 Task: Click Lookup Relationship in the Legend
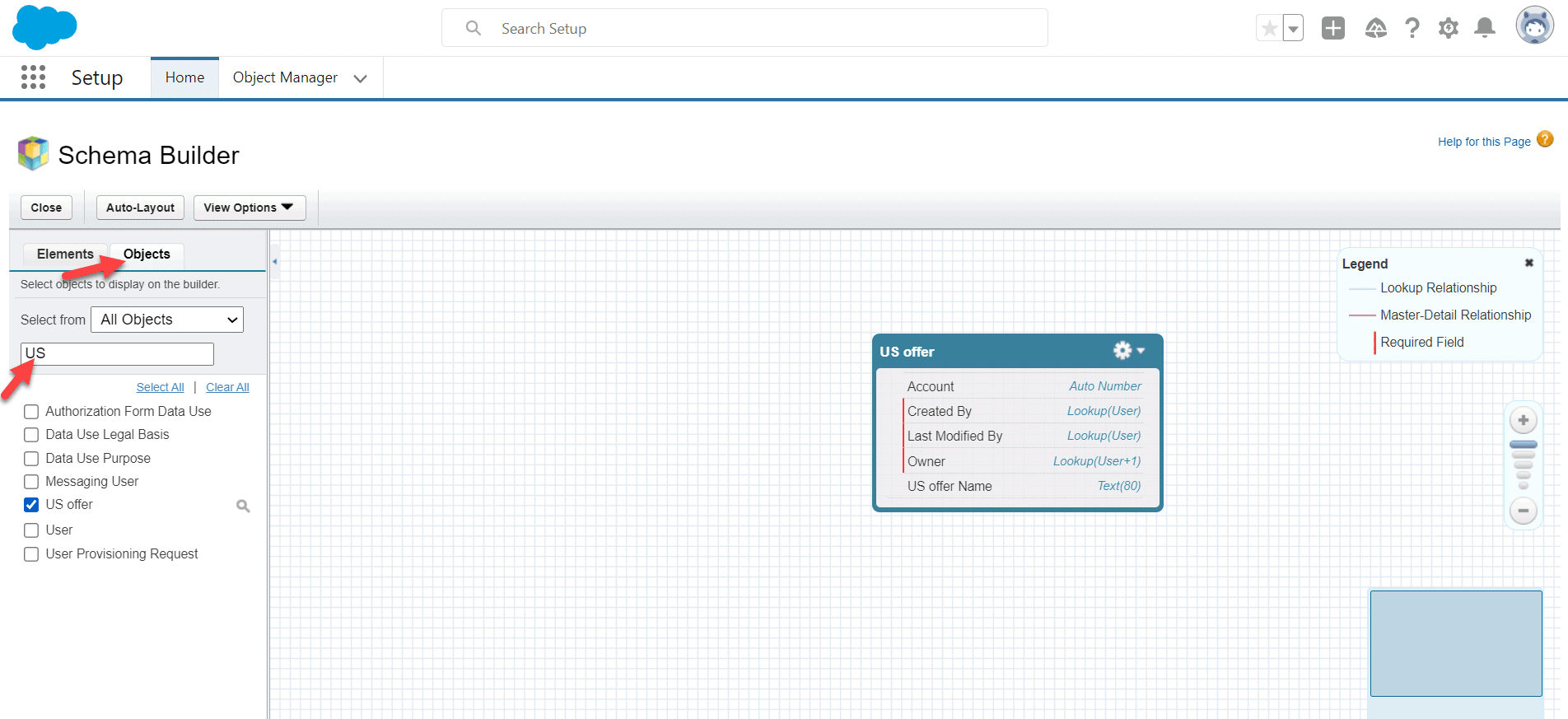(1438, 288)
